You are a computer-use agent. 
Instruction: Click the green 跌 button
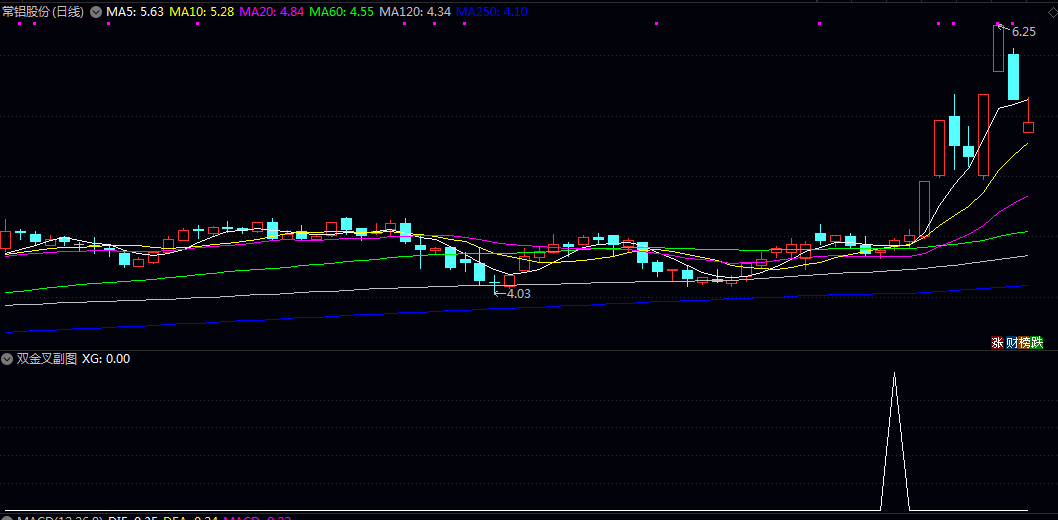tap(1037, 343)
